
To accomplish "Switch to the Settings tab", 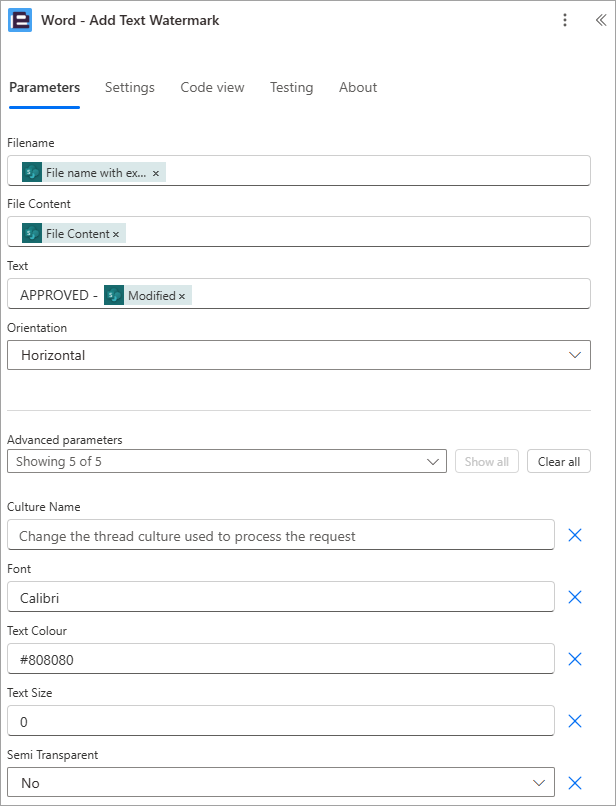I will [130, 87].
